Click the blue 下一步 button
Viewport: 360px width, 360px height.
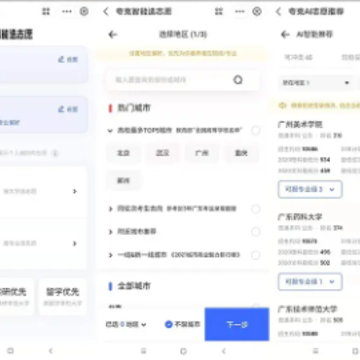[x=237, y=324]
